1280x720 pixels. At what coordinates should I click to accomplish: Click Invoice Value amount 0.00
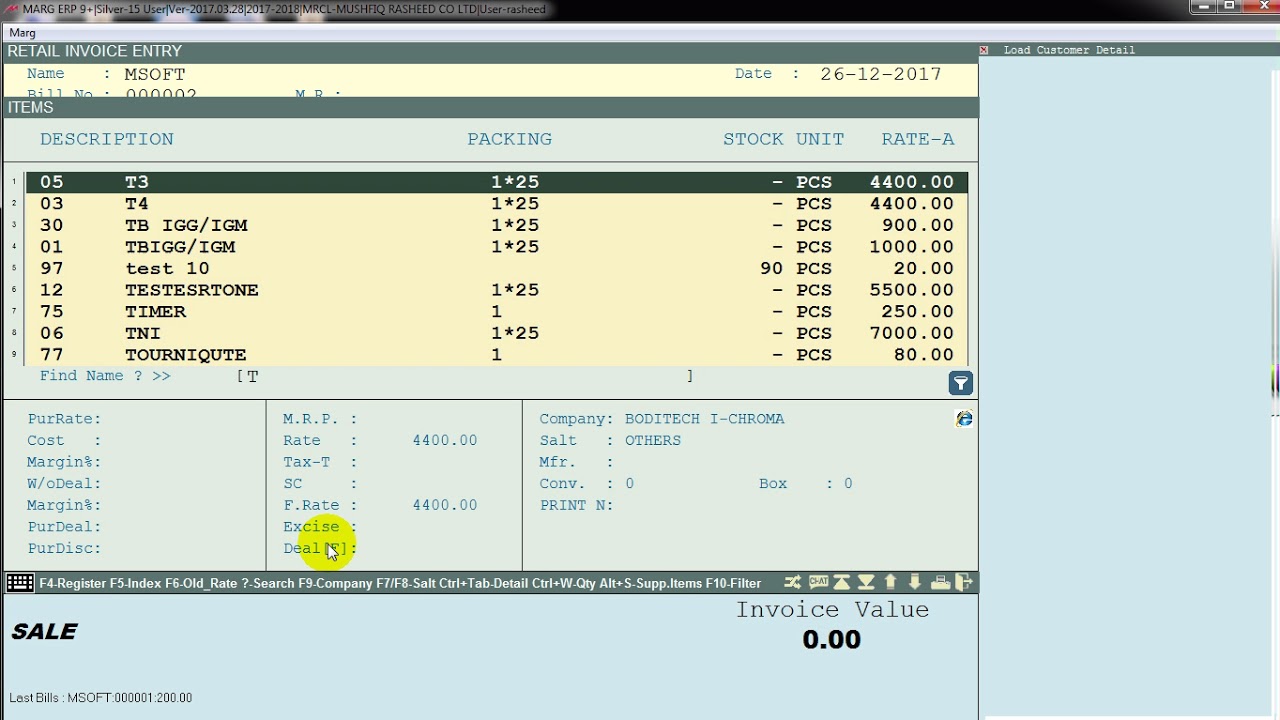click(832, 639)
